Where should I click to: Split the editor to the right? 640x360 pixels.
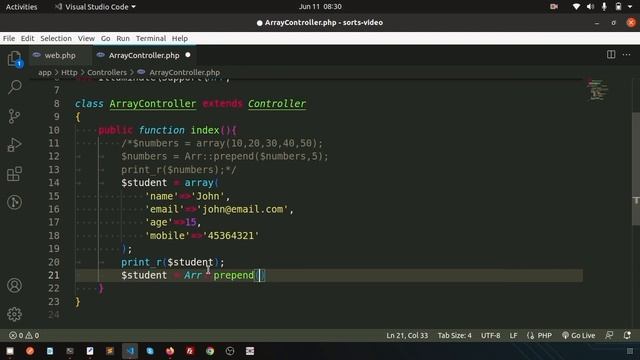(611, 55)
